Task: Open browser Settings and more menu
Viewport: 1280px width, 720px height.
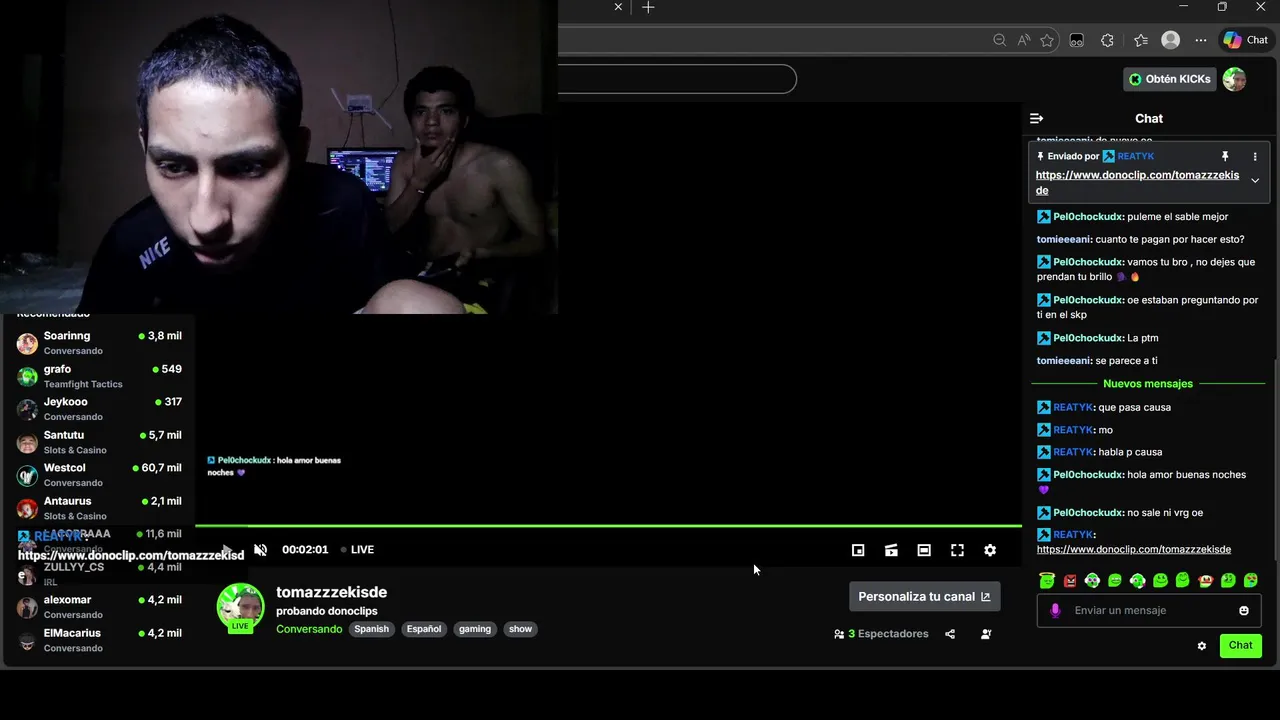Action: point(1201,40)
